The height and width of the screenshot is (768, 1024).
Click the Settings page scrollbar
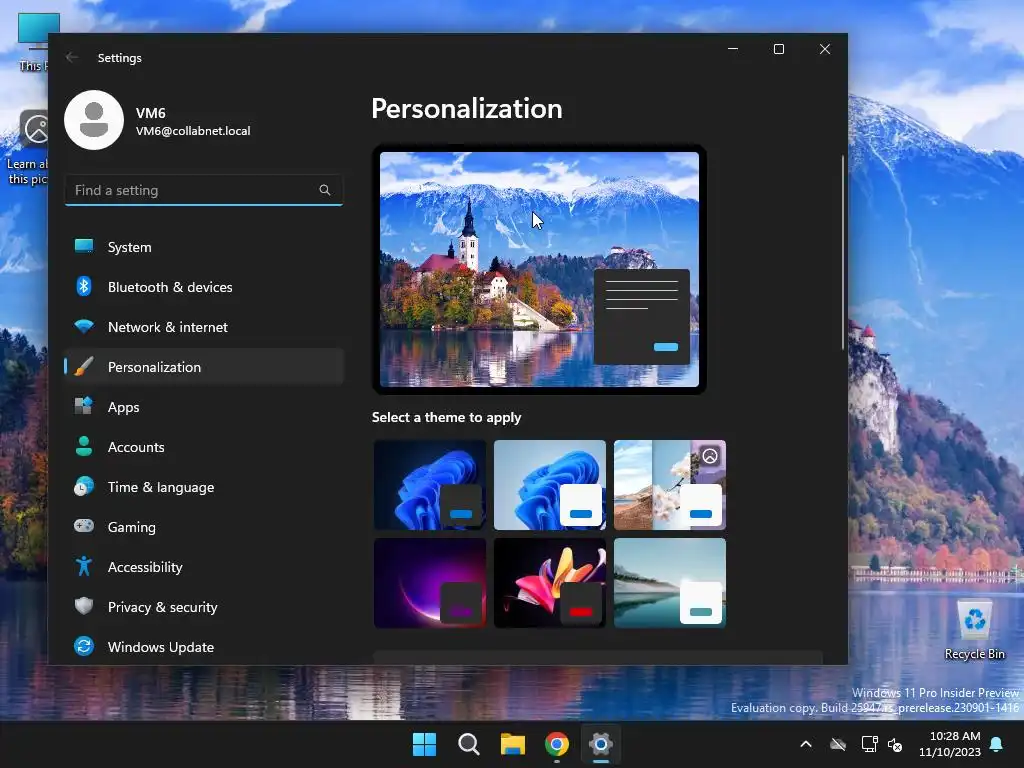tap(842, 251)
